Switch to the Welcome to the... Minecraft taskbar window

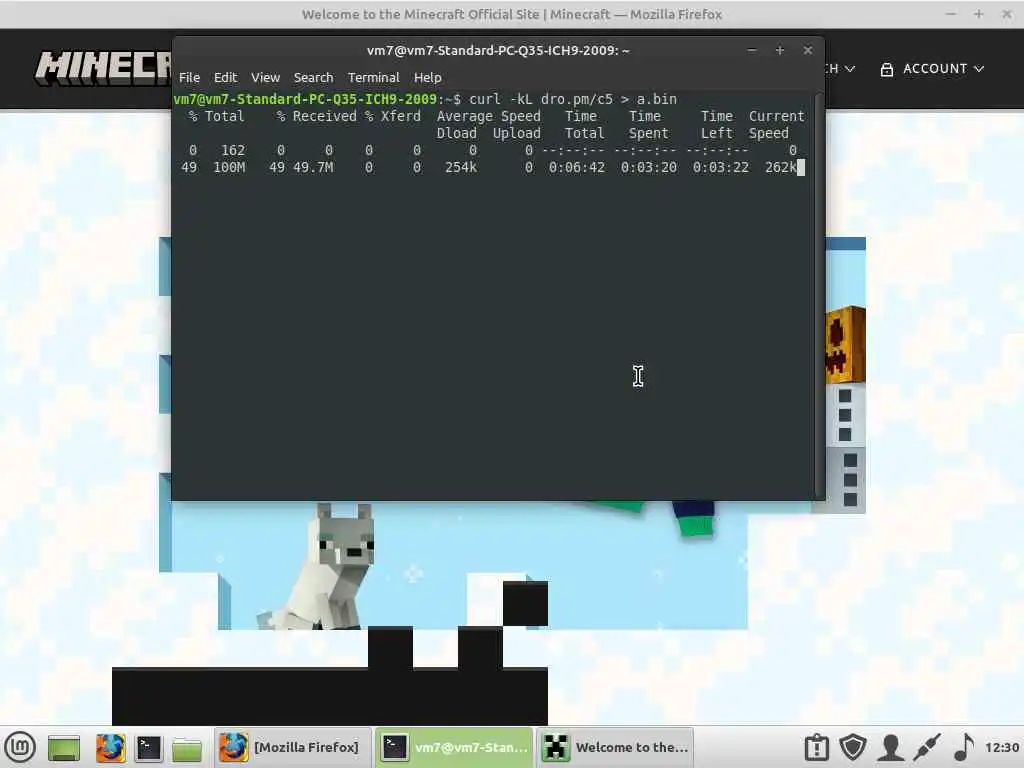click(616, 747)
